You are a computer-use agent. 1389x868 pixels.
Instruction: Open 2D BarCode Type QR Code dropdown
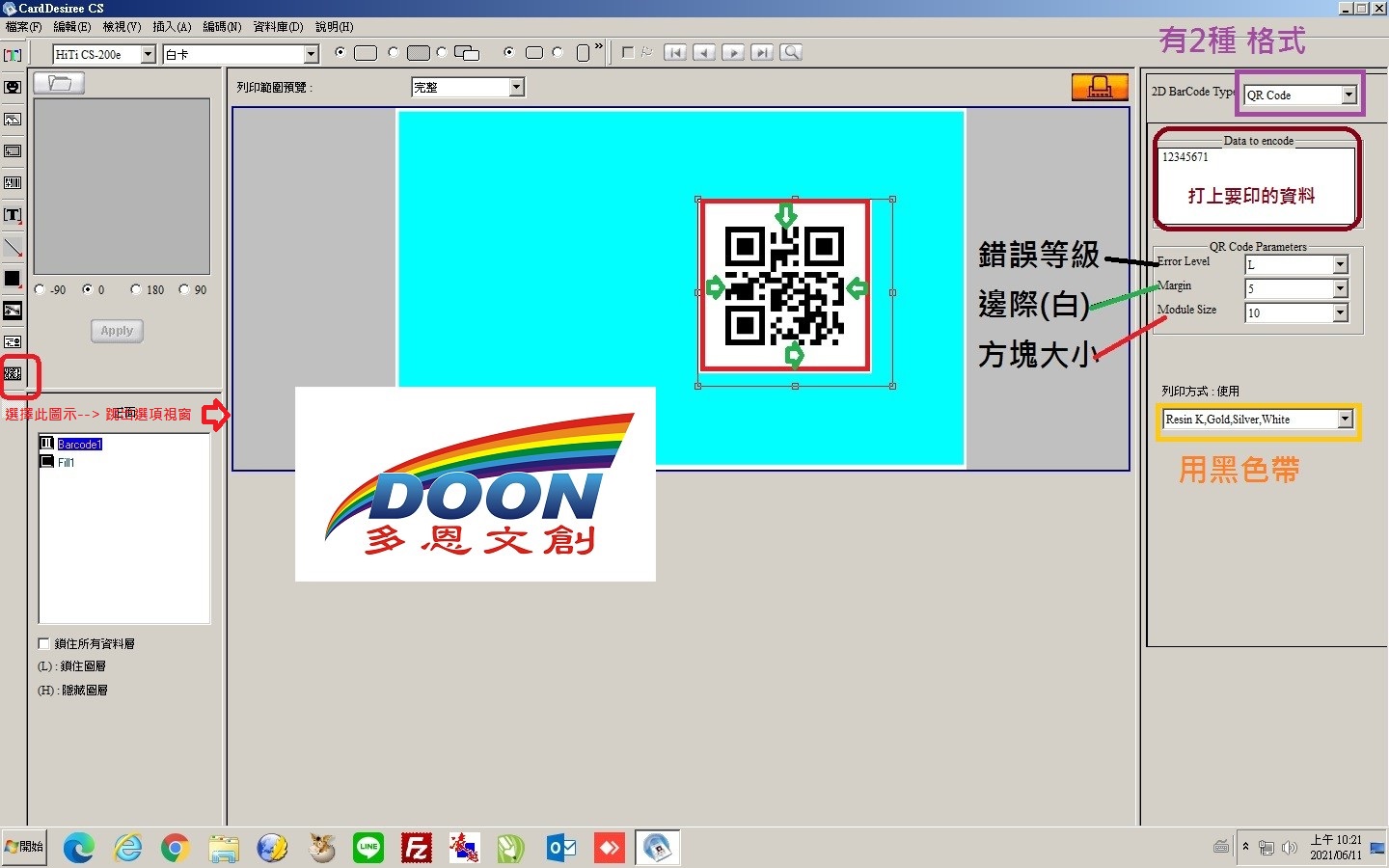pos(1348,95)
